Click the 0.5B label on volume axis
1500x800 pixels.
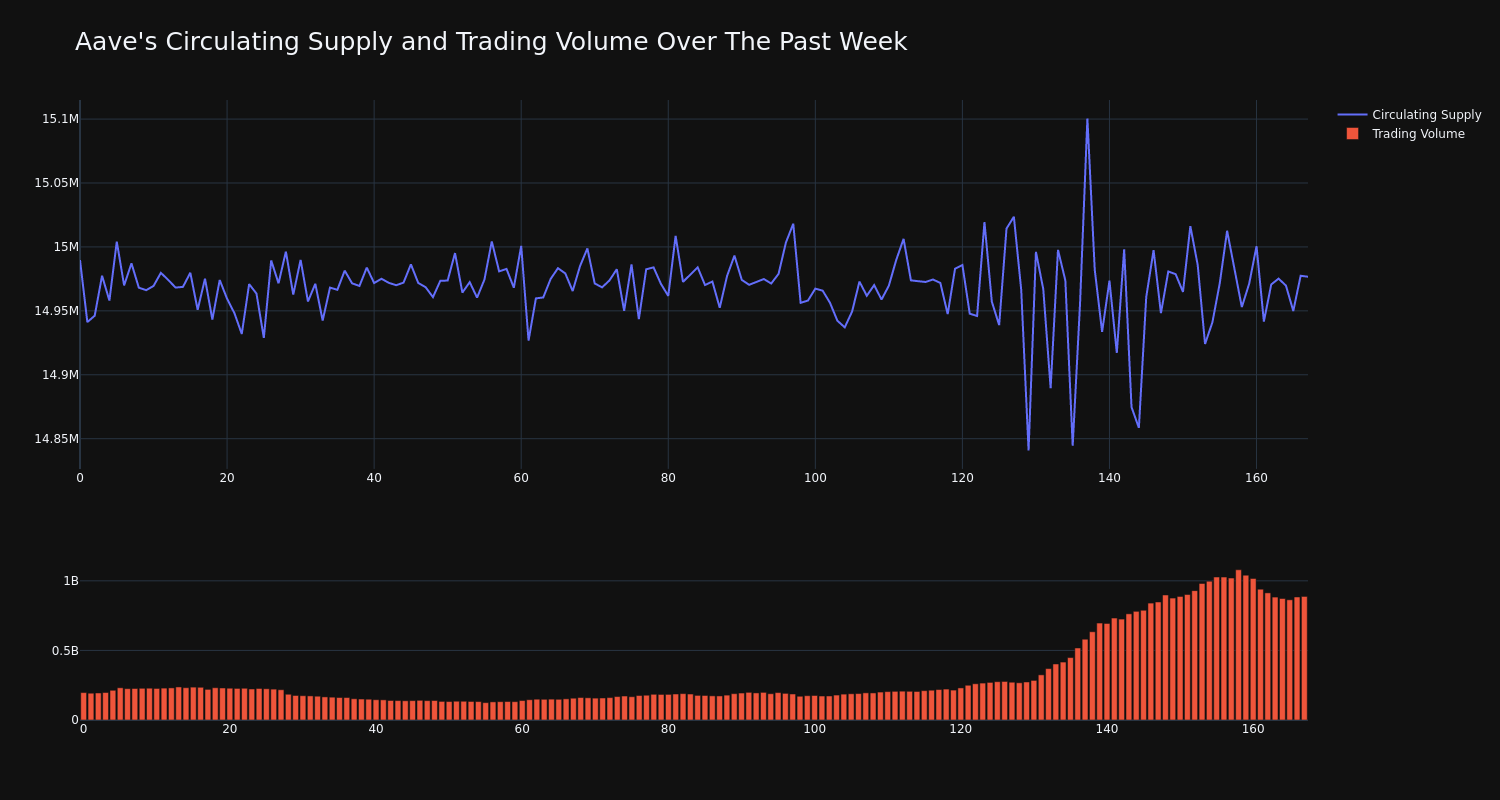pyautogui.click(x=65, y=650)
